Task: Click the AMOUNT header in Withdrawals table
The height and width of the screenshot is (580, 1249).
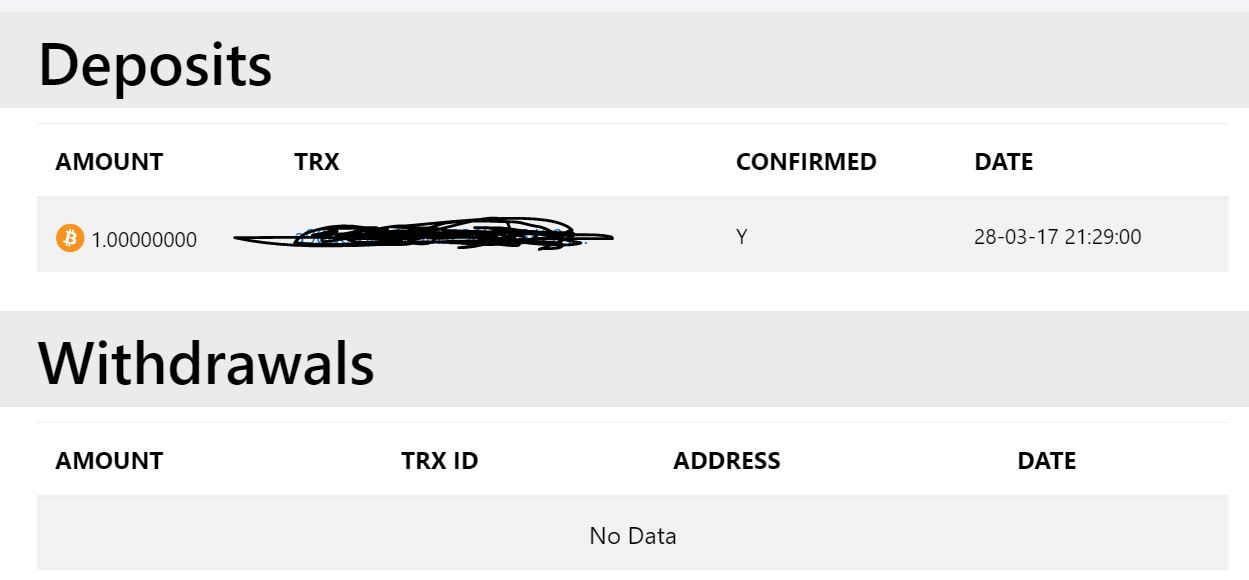Action: coord(109,461)
